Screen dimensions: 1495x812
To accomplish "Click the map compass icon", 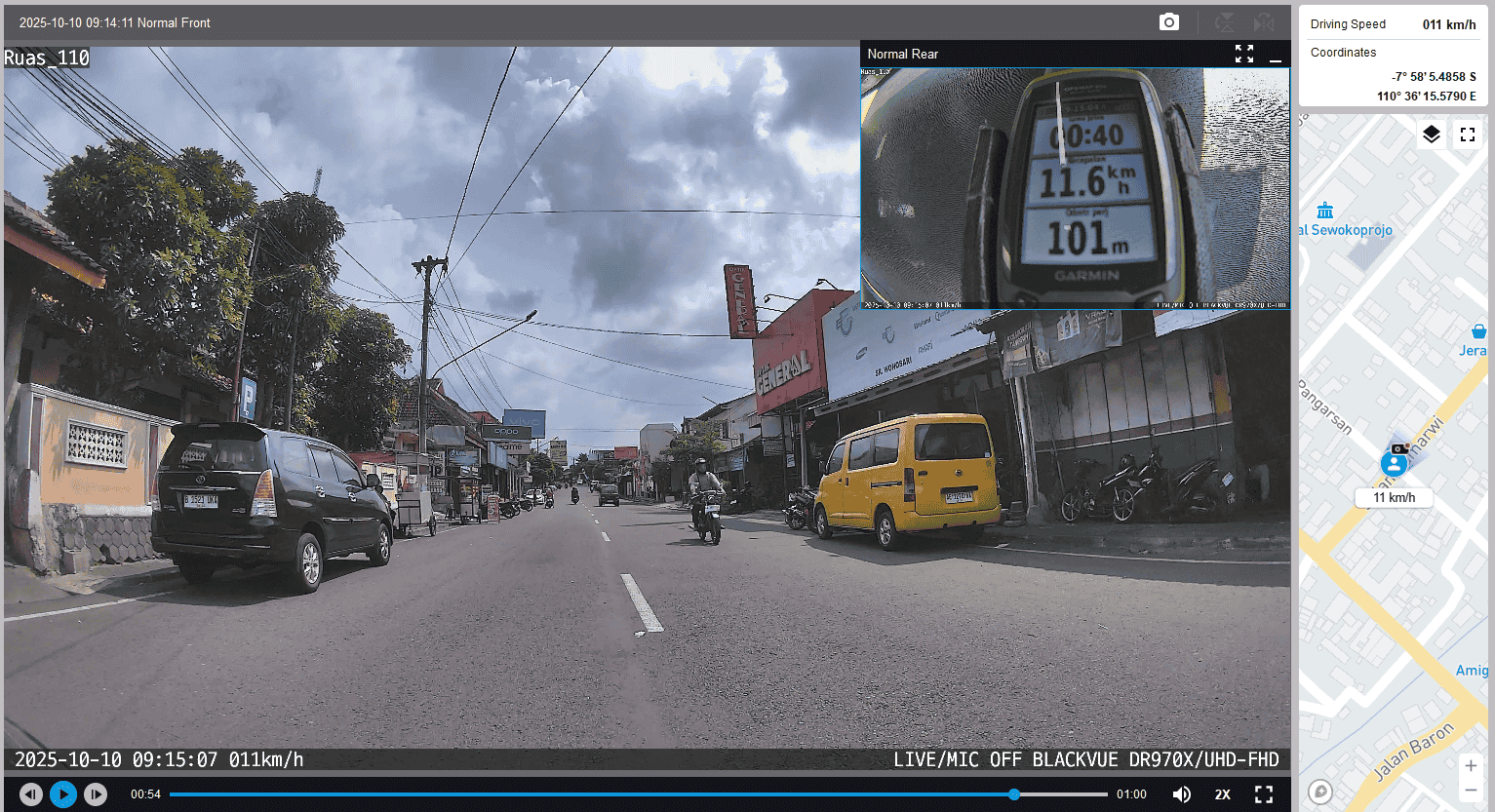I will click(1320, 792).
